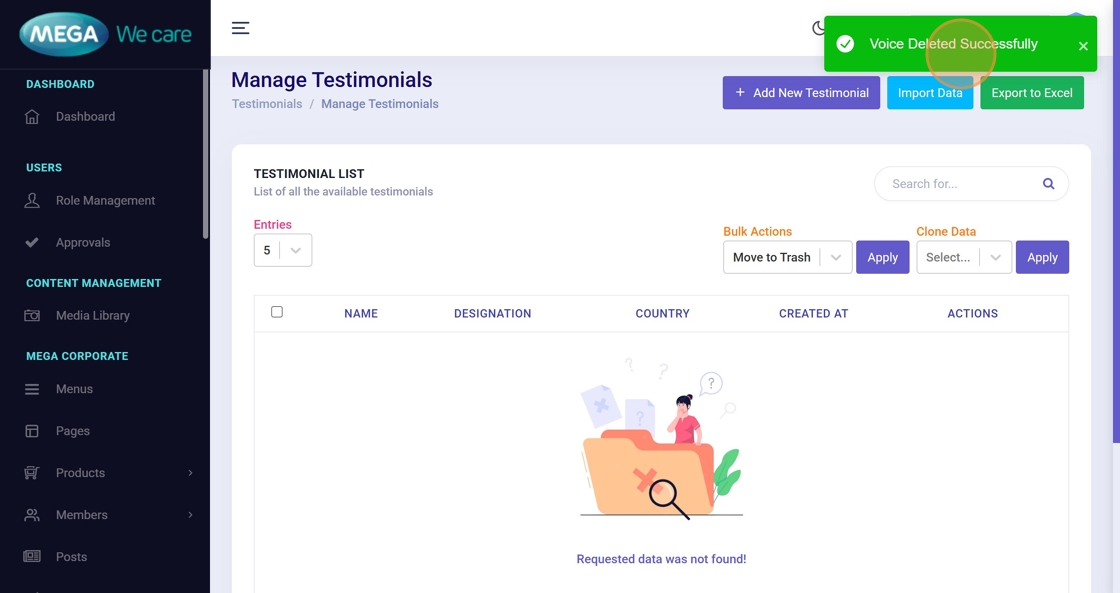Open the Move to Trash bulk actions dropdown
Image resolution: width=1120 pixels, height=593 pixels.
click(x=787, y=257)
